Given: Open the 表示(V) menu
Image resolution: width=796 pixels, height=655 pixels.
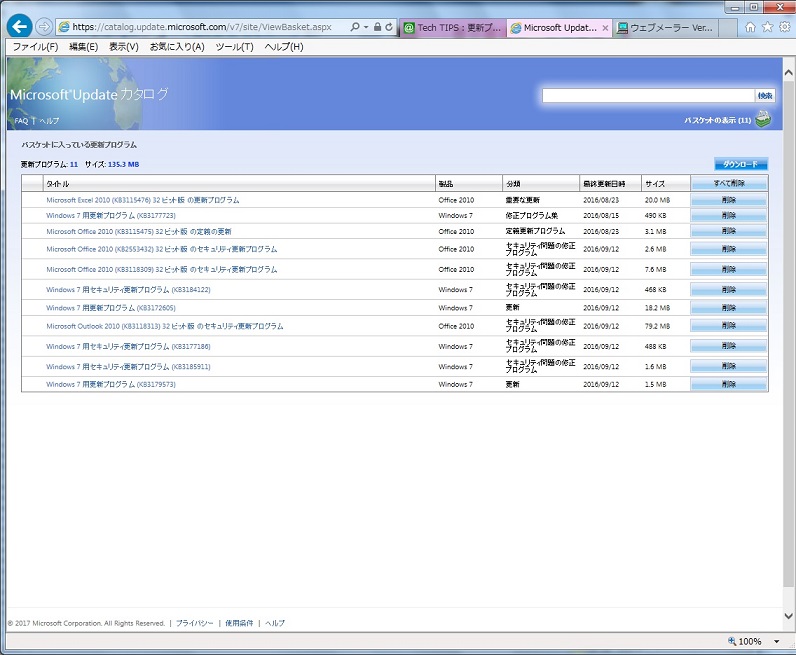Looking at the screenshot, I should point(124,47).
